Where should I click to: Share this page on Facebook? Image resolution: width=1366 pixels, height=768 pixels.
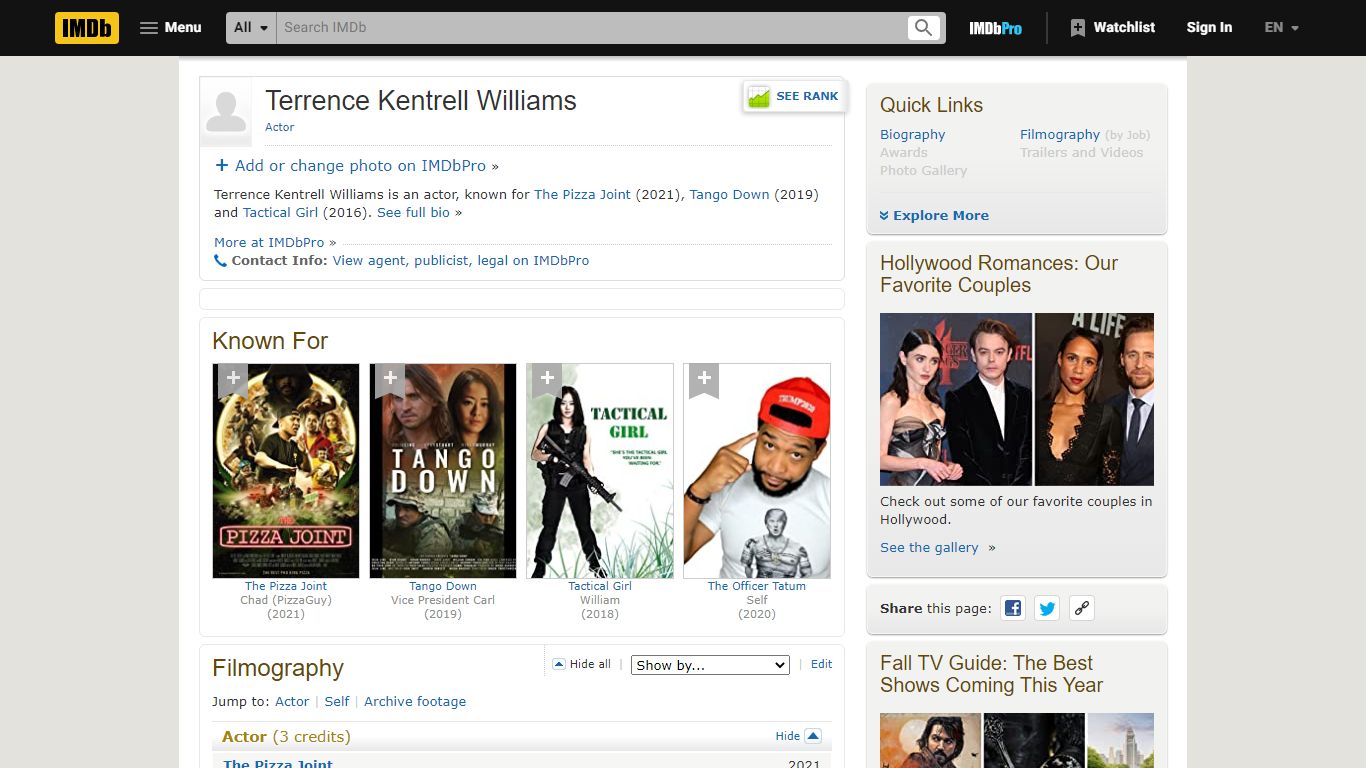coord(1013,608)
